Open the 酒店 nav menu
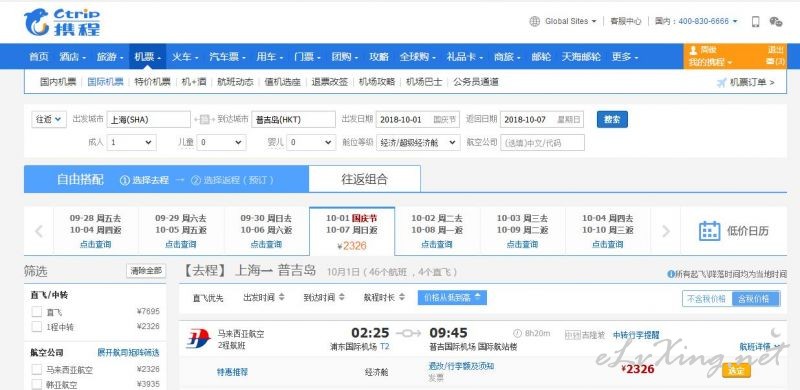 point(72,57)
